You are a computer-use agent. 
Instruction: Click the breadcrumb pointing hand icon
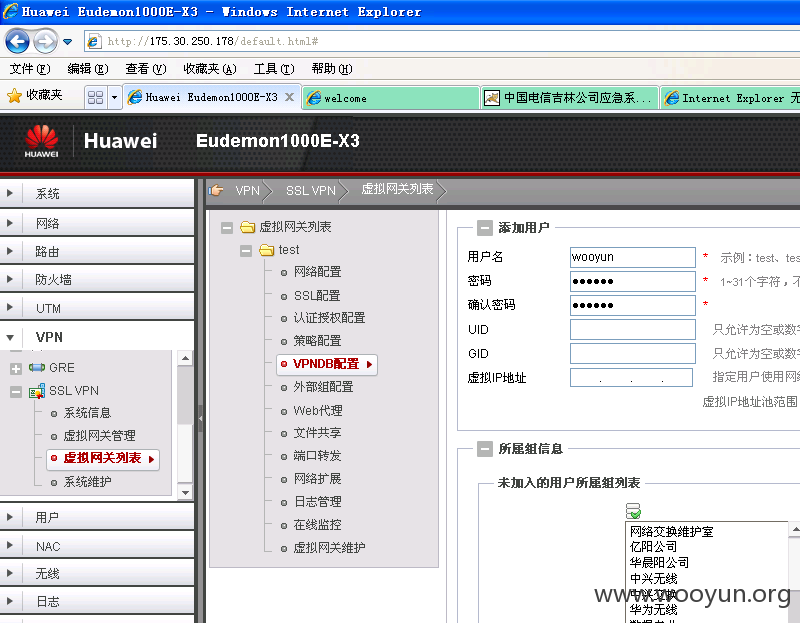(216, 190)
